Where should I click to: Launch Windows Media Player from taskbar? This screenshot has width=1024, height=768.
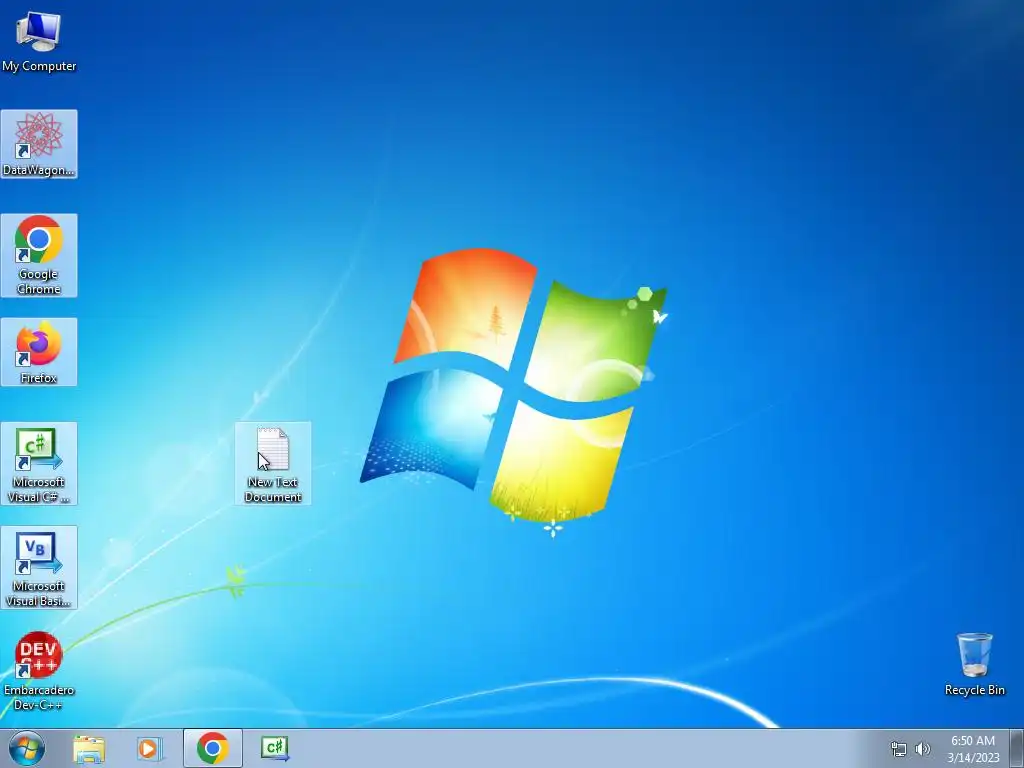150,748
